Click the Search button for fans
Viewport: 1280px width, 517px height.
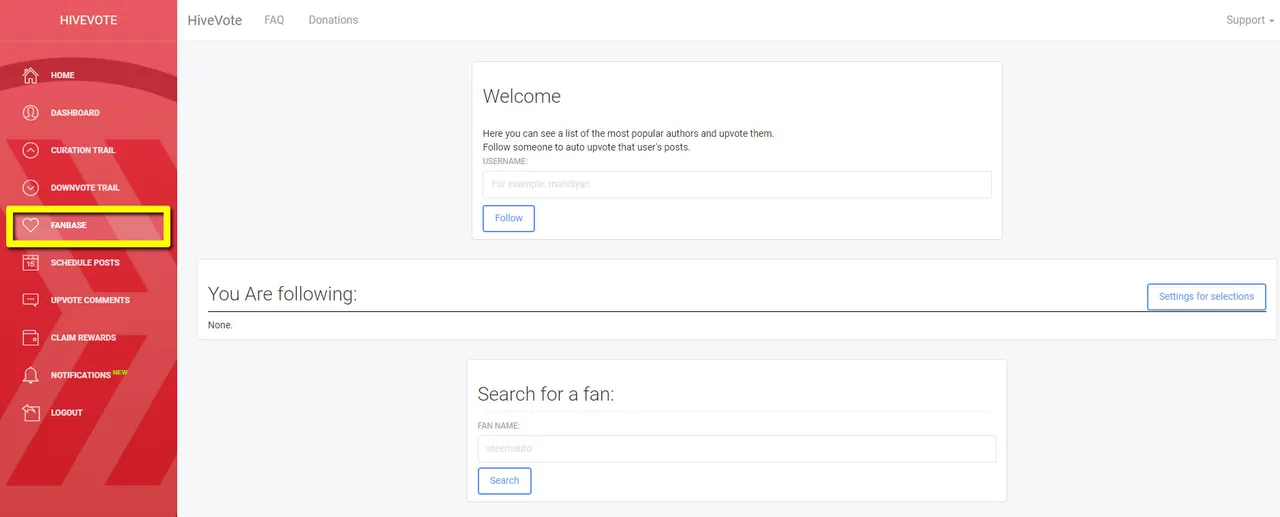tap(504, 481)
